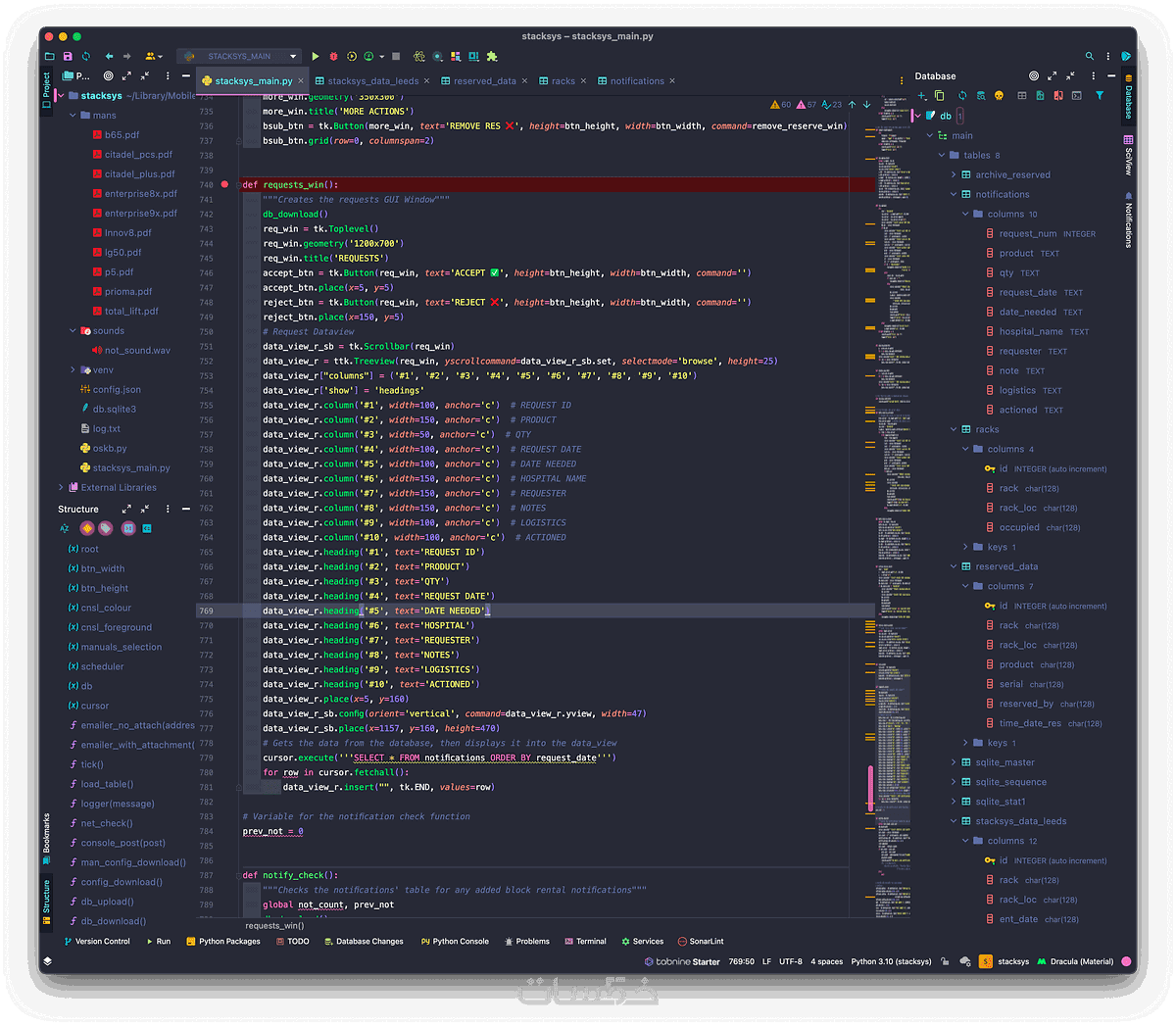1176x1026 pixels.
Task: Click the Collapse All icon in Project panel header
Action: 145,75
